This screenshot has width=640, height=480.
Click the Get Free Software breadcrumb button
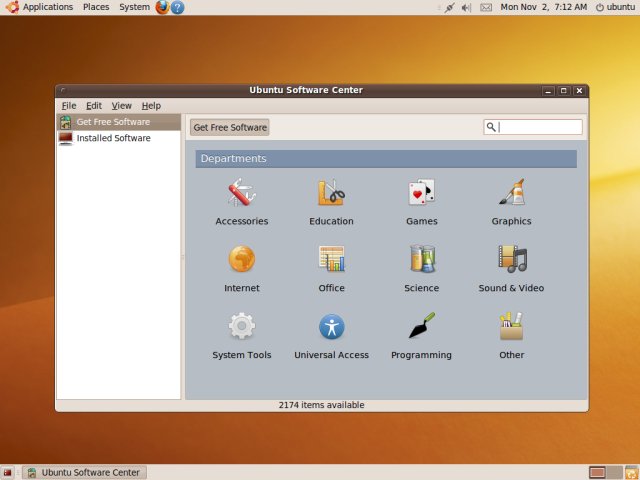(230, 127)
